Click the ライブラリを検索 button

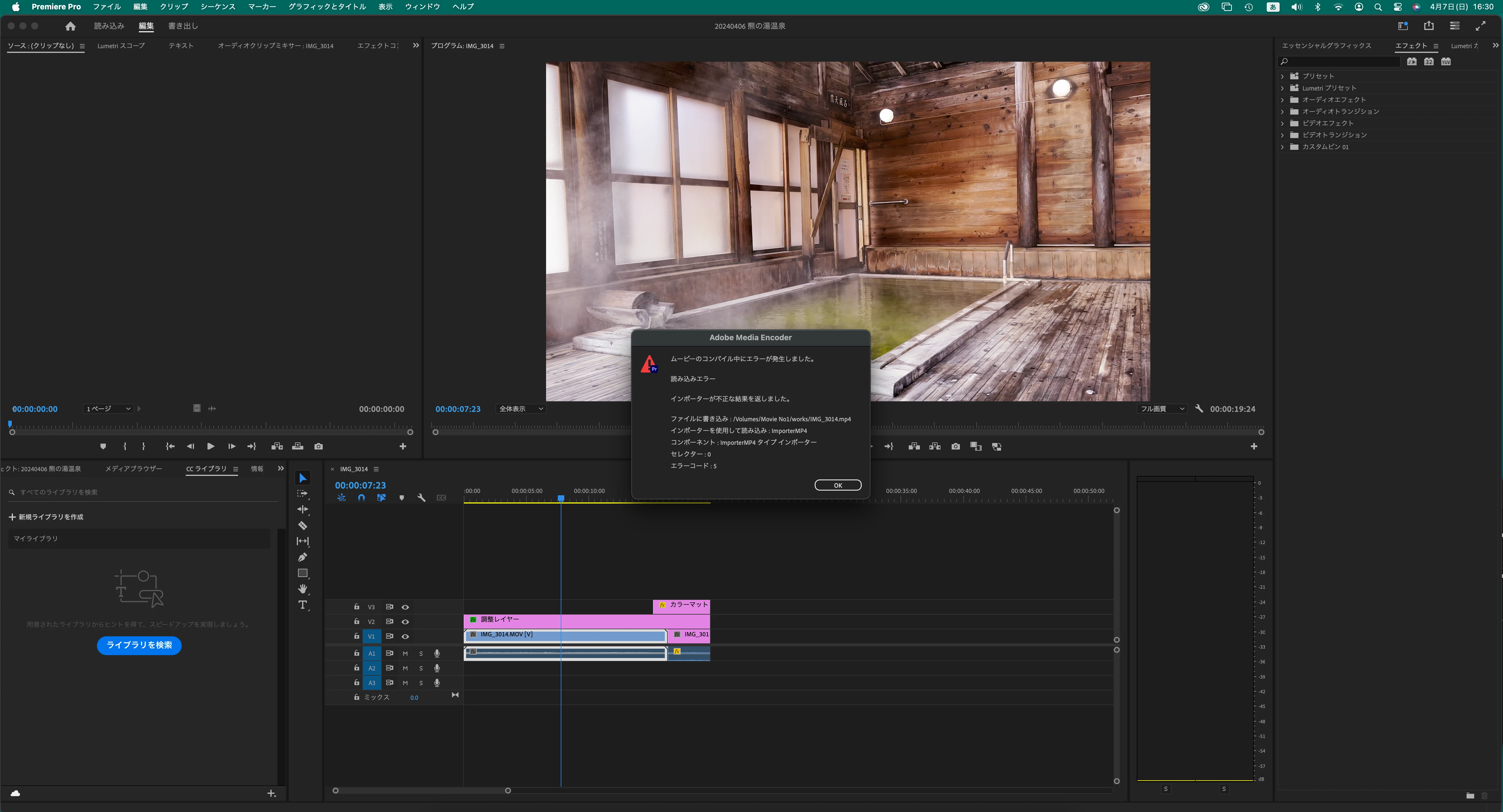pos(139,645)
